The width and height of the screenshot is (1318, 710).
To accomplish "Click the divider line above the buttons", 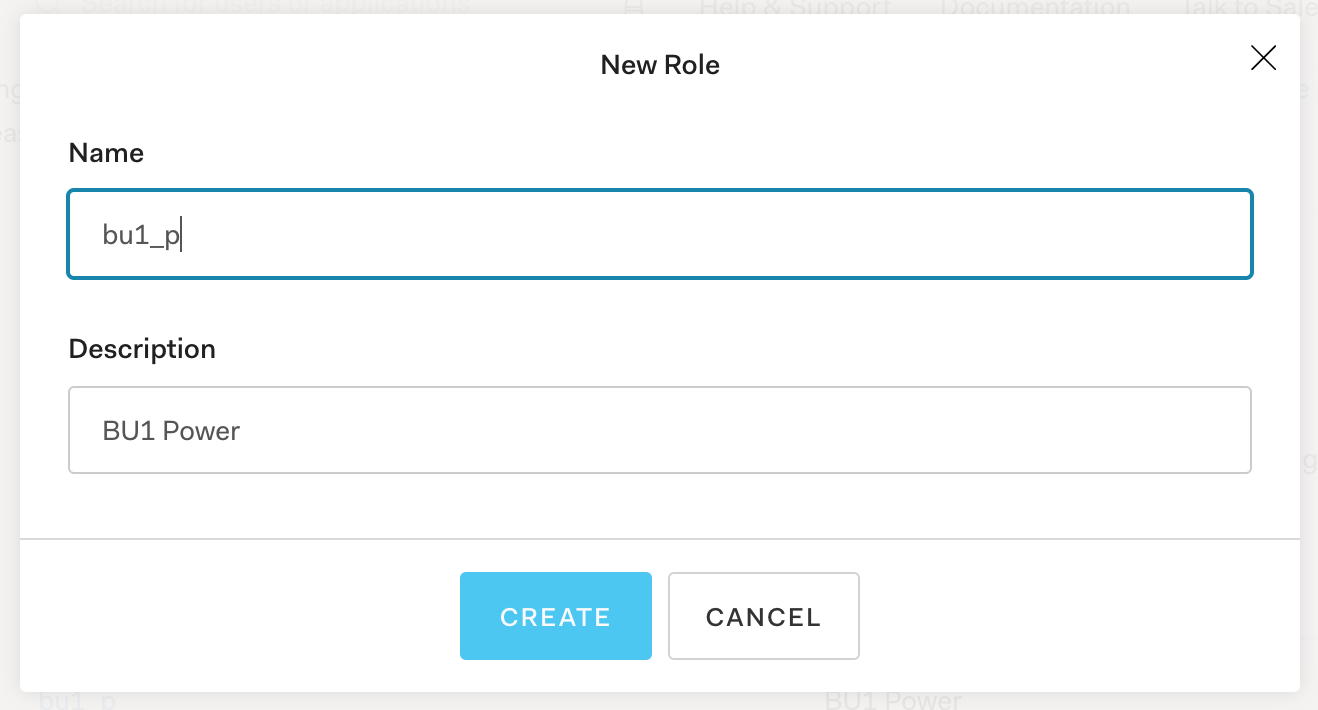I will pos(660,539).
